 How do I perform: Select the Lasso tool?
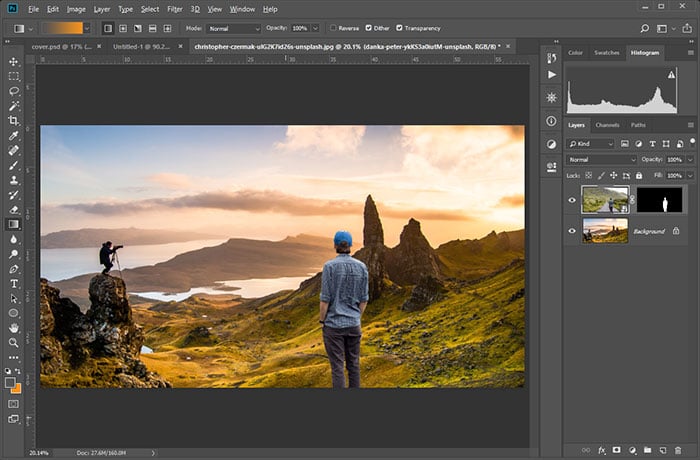(13, 91)
